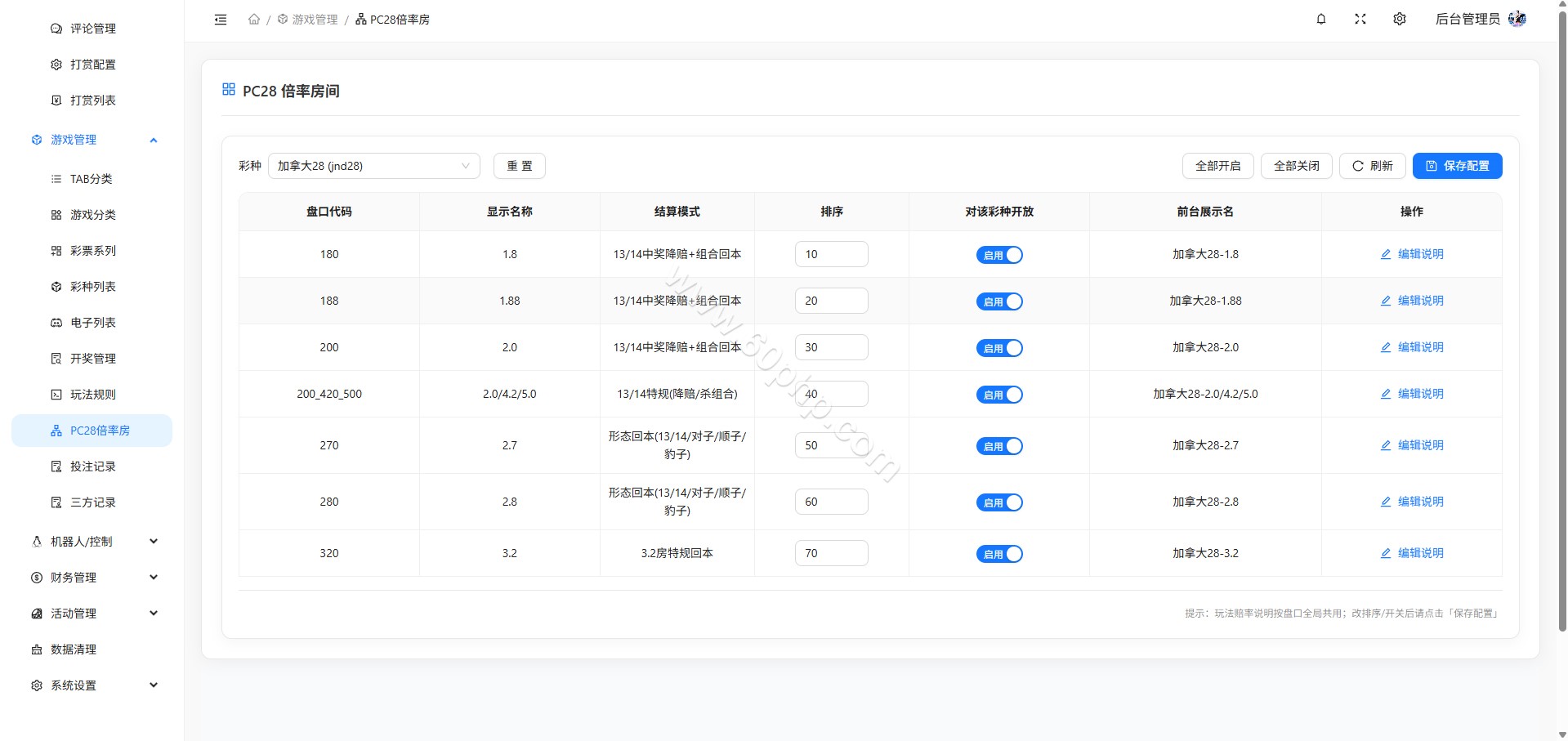Image resolution: width=1568 pixels, height=741 pixels.
Task: Open 投注记录 in the sidebar
Action: click(93, 466)
